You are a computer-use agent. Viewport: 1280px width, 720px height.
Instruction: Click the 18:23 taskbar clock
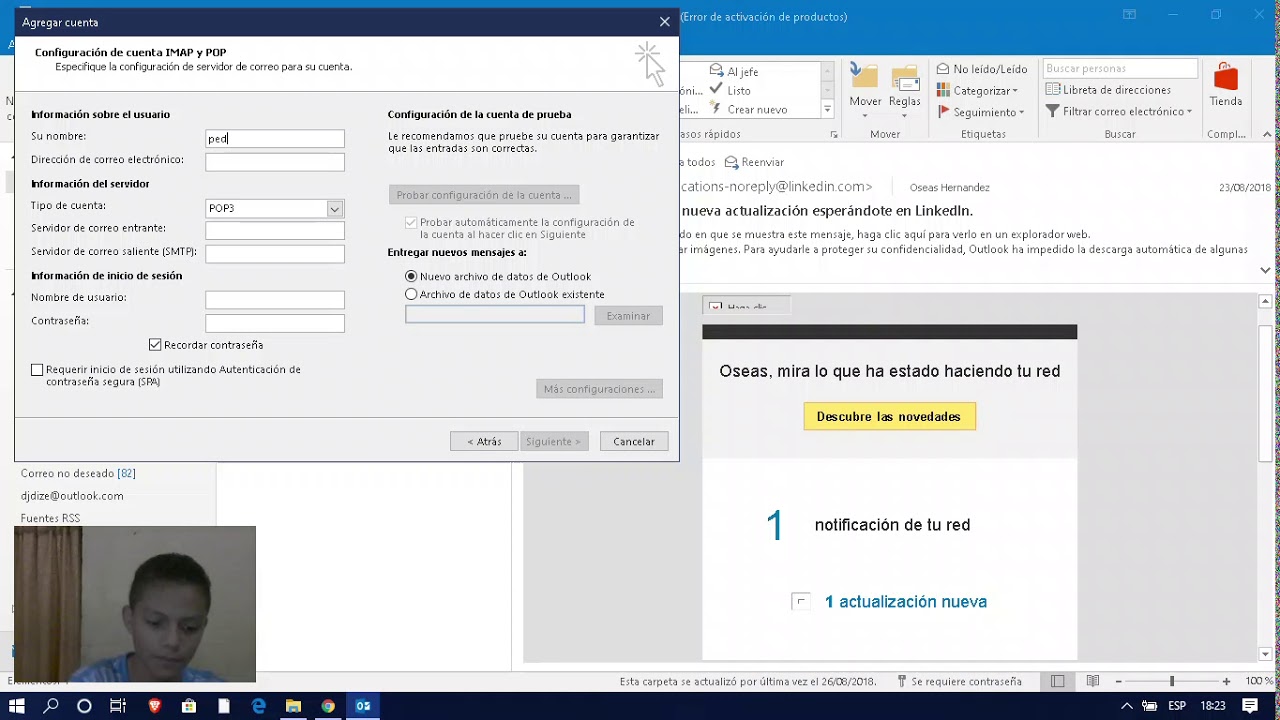pyautogui.click(x=1212, y=706)
